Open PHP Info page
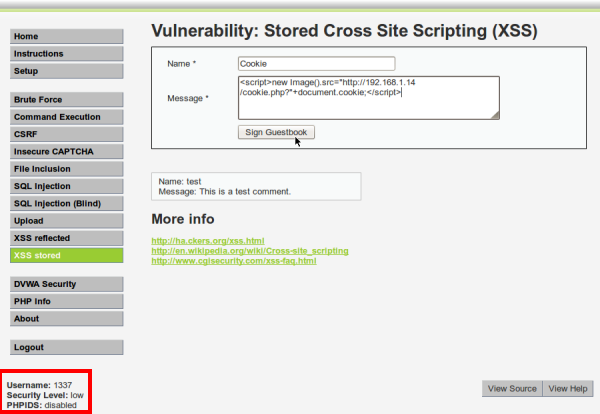Viewport: 600px width, 414px height. point(67,302)
